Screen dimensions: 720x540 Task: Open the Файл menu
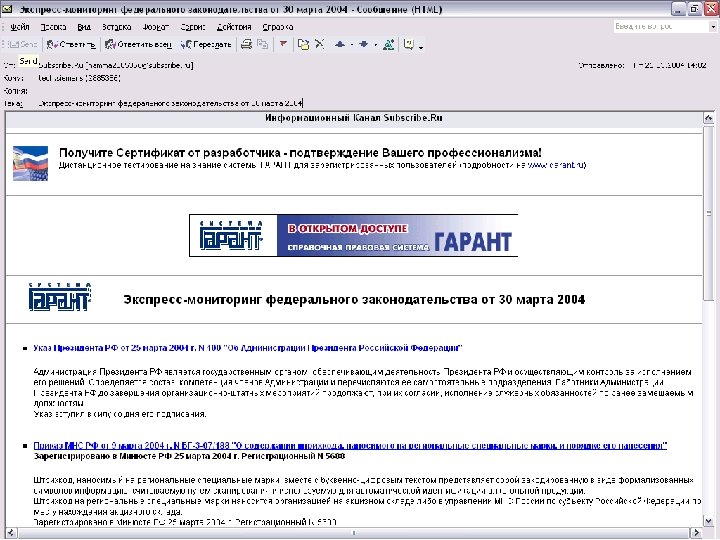click(x=20, y=27)
